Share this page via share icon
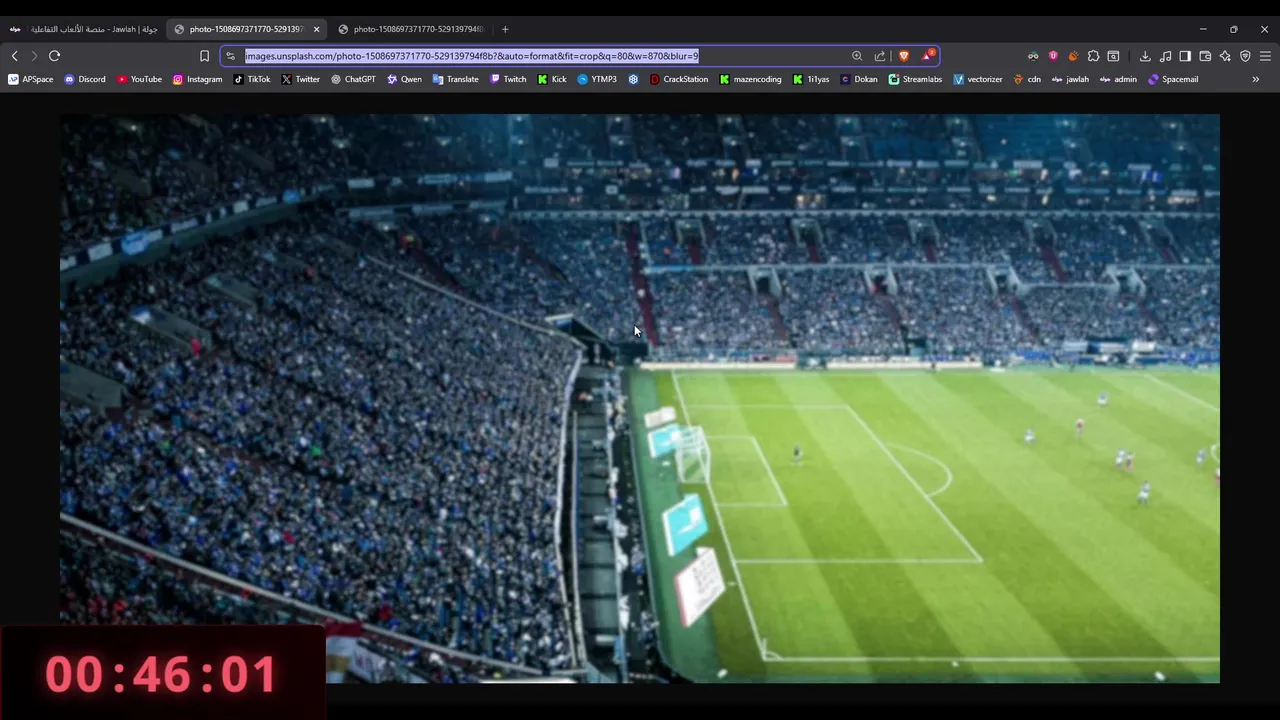 coord(880,56)
